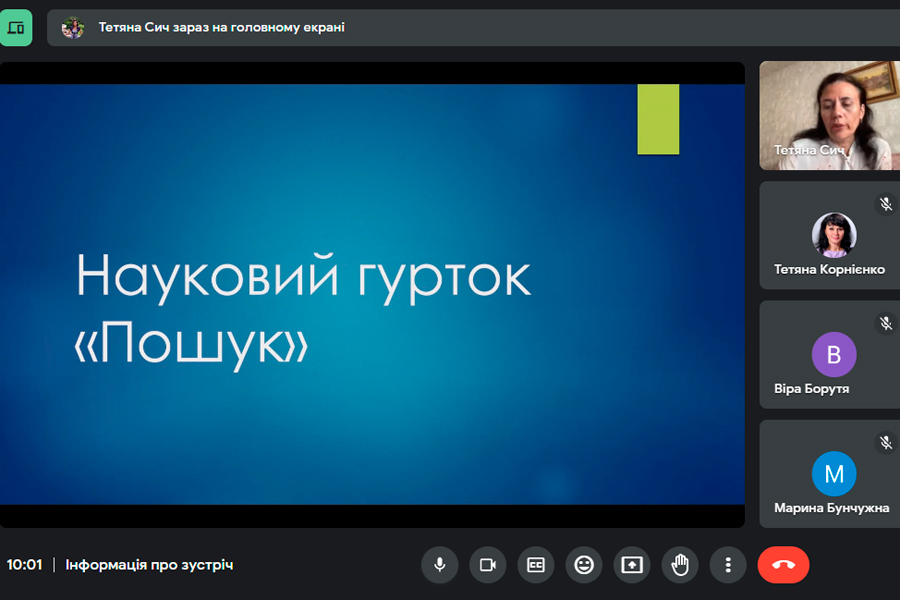Click the shared slide titled Науковий гурток
The image size is (900, 600).
373,295
